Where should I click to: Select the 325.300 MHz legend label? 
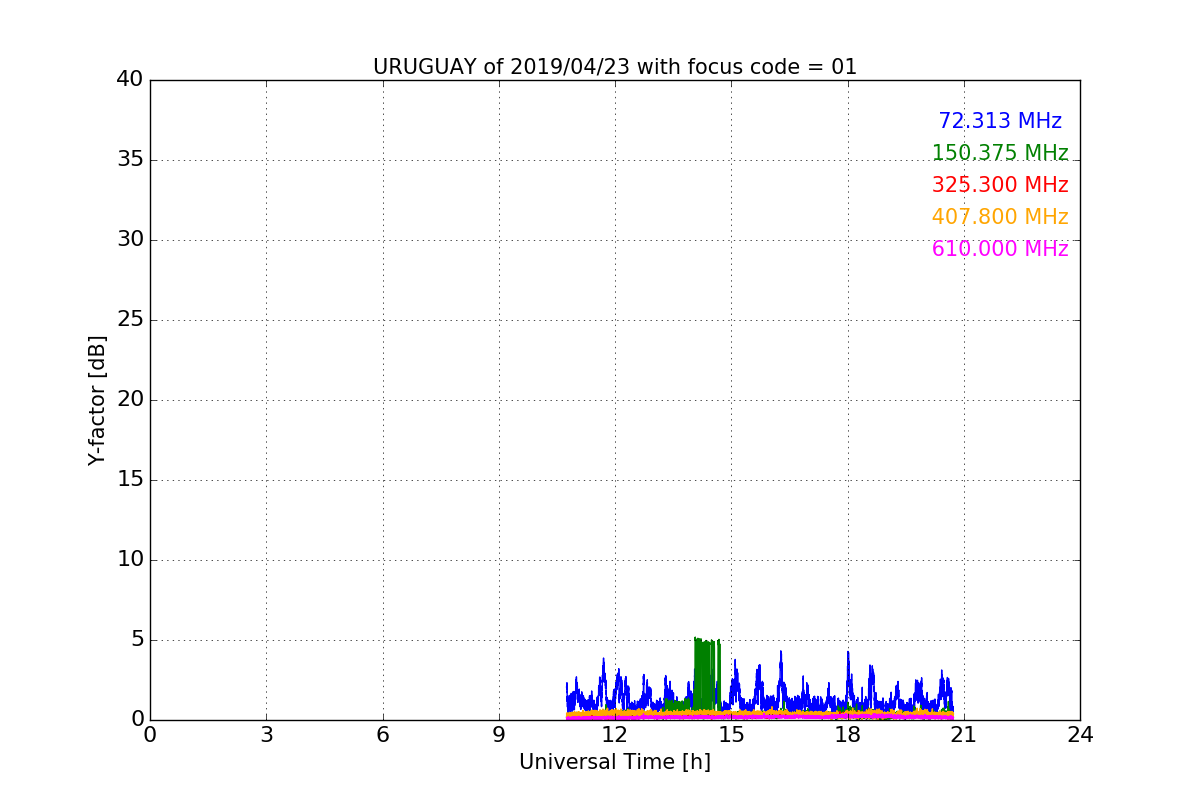point(1000,185)
